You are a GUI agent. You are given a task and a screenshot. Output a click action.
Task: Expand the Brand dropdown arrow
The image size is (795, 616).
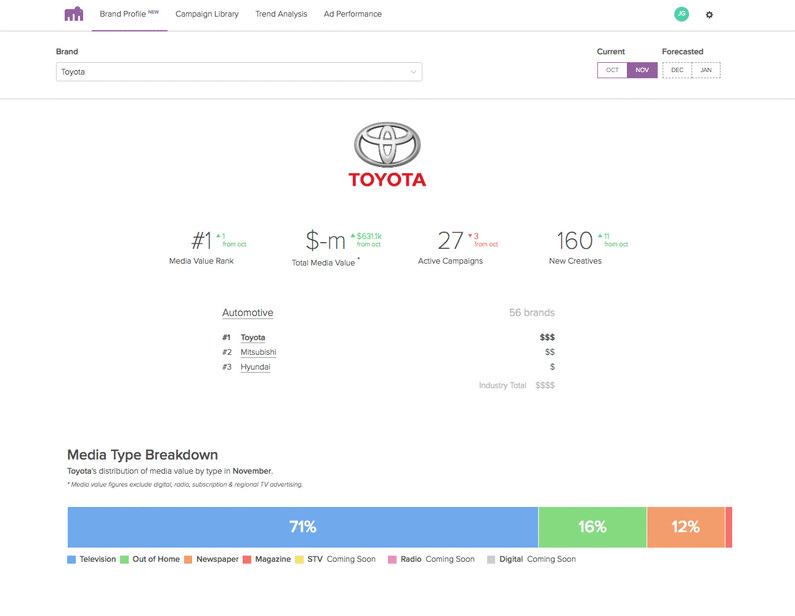(413, 72)
